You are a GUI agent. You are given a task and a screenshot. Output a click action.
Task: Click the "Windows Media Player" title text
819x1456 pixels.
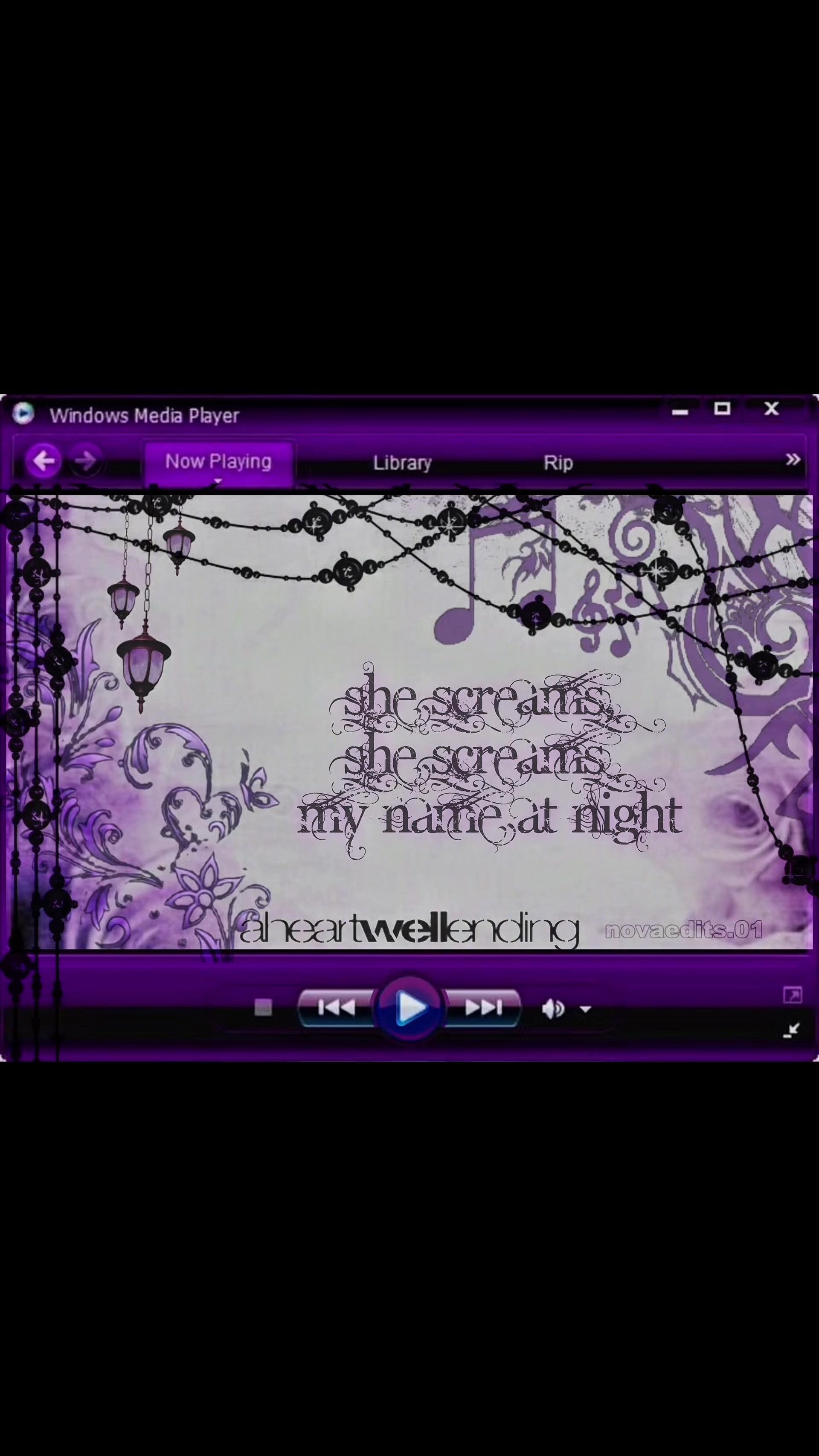(x=145, y=416)
